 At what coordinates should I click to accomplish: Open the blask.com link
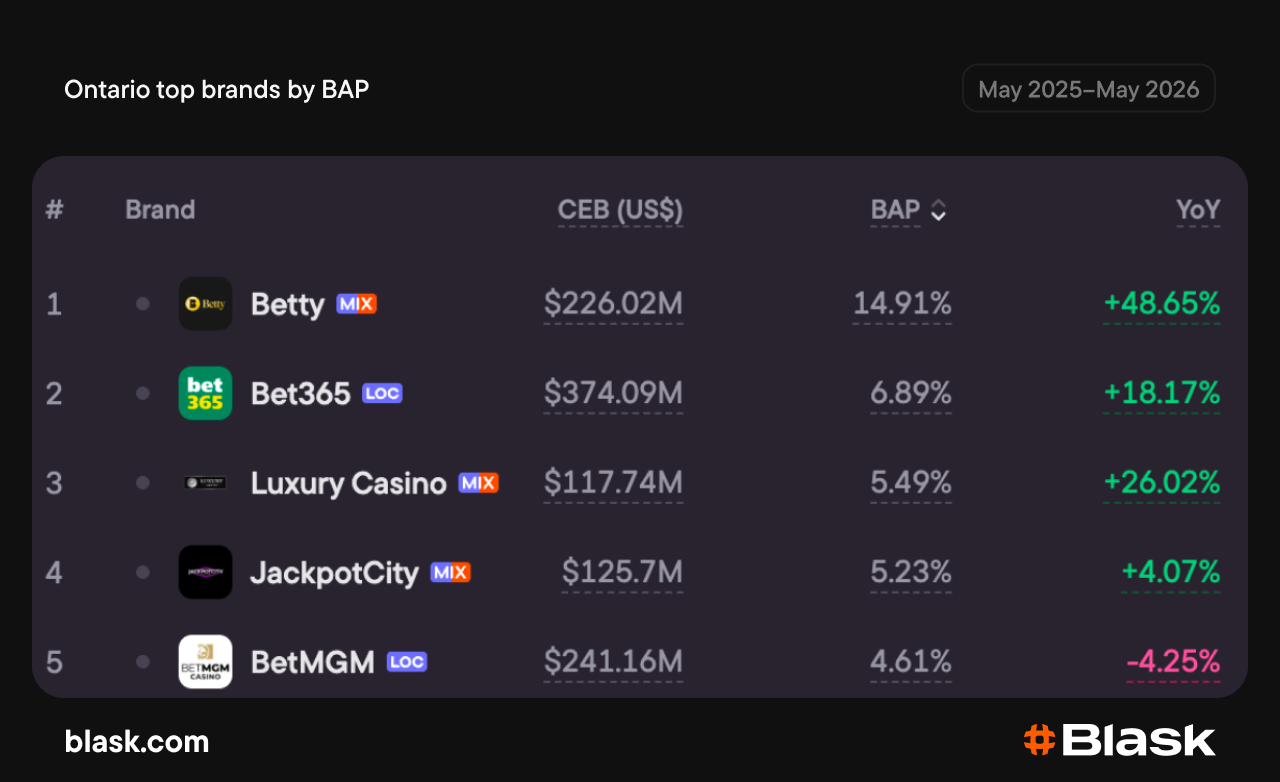[x=137, y=742]
